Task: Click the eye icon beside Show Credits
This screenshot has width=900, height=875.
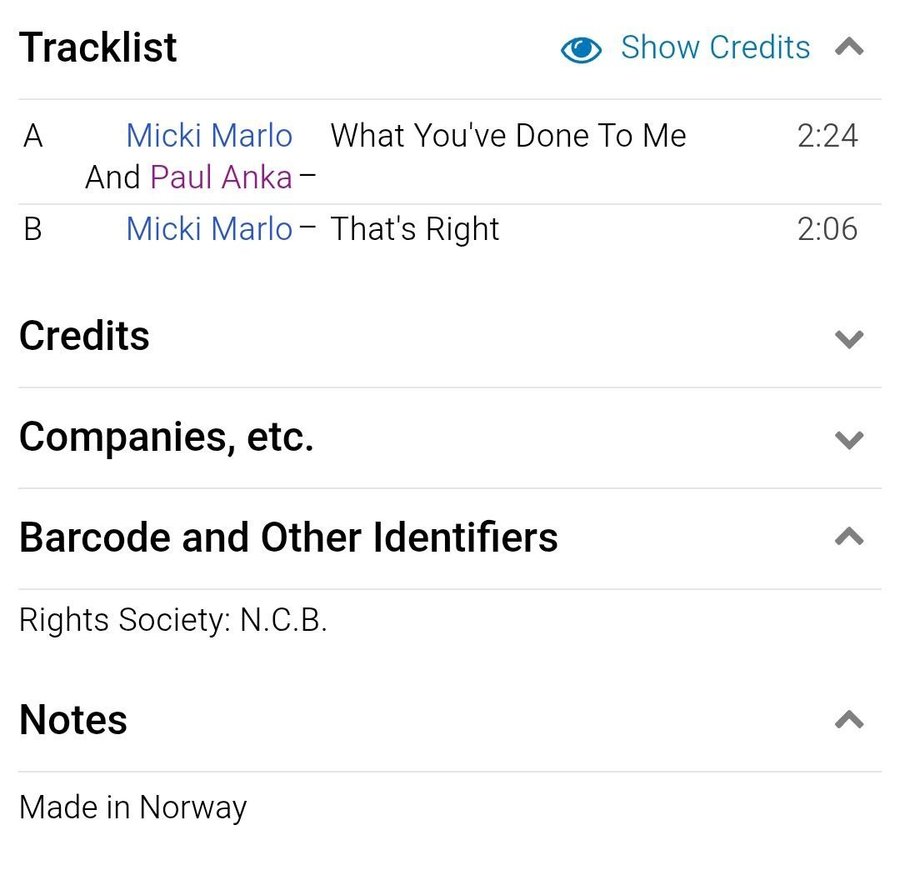Action: (581, 49)
